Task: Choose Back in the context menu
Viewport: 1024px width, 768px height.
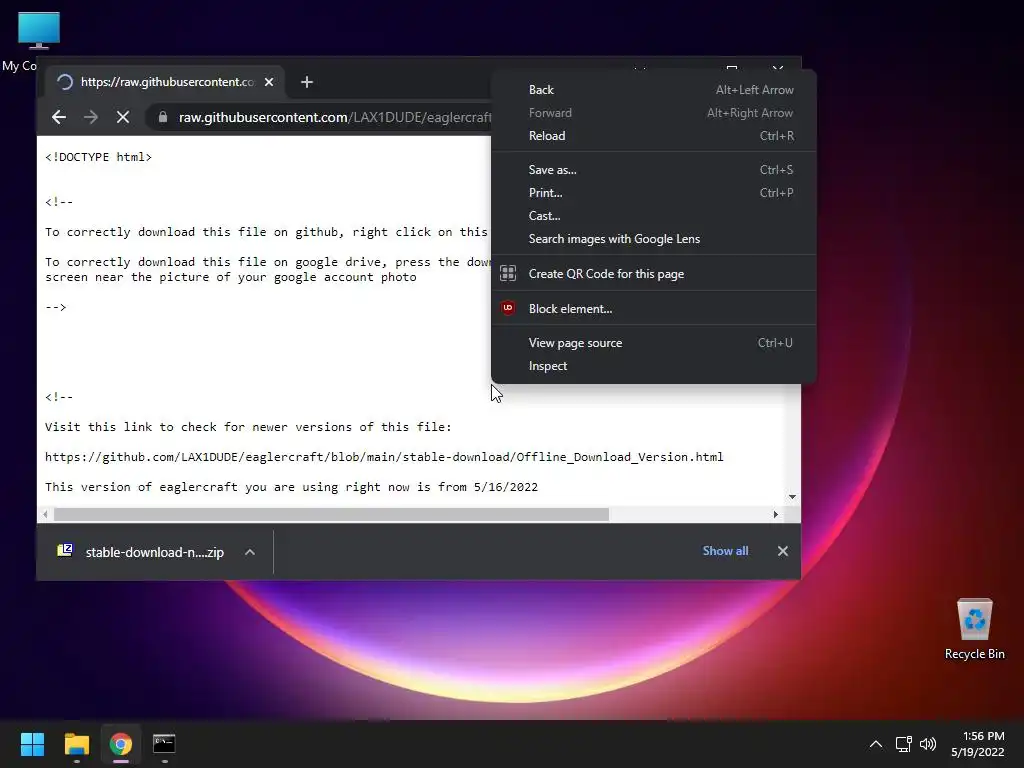Action: pos(654,90)
